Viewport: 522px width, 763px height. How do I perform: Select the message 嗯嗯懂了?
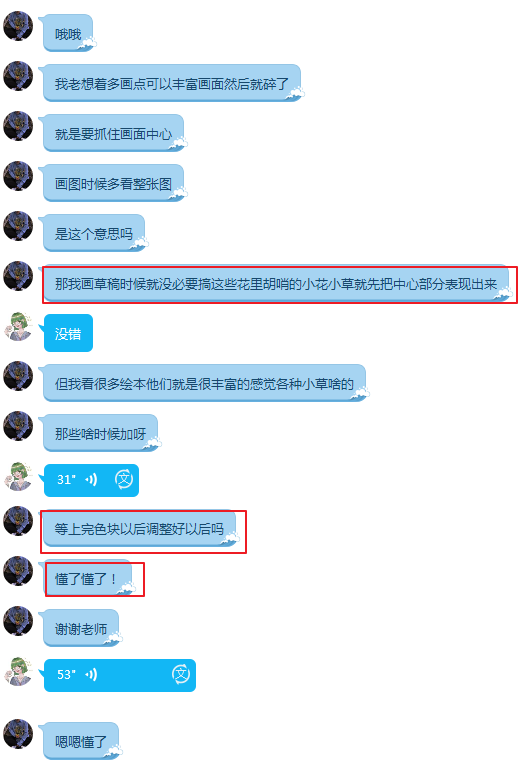[81, 741]
